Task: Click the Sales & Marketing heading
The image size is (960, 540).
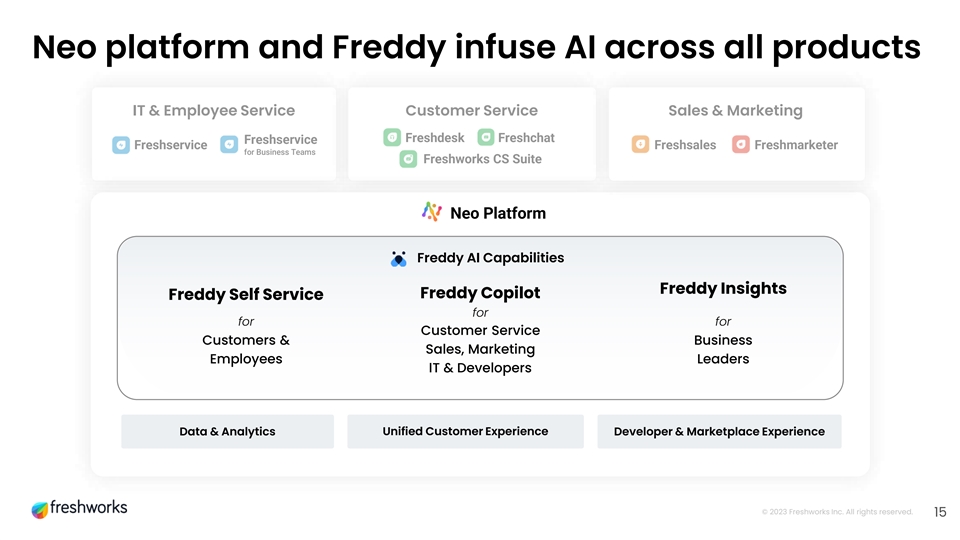Action: 735,110
